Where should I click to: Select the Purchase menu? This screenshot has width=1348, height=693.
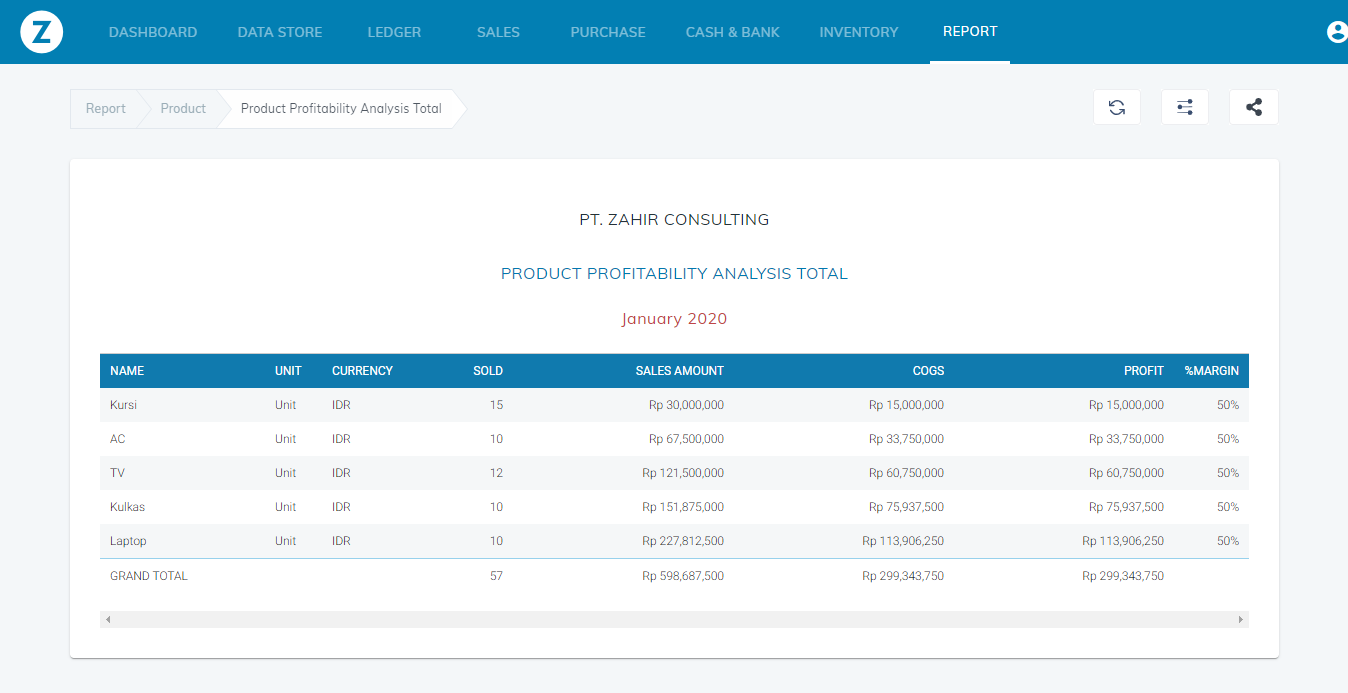[x=608, y=32]
